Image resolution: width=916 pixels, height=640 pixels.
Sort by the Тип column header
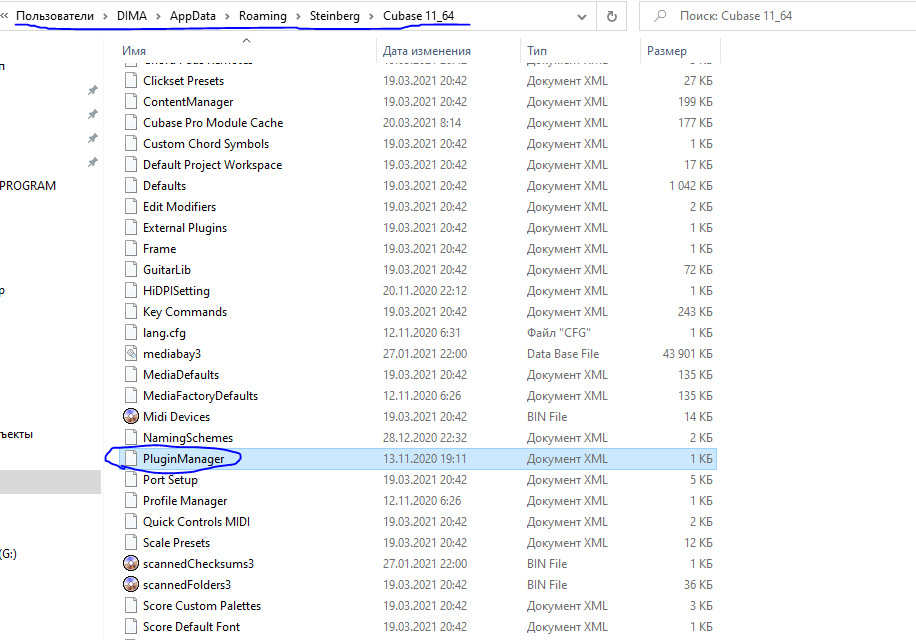(537, 51)
